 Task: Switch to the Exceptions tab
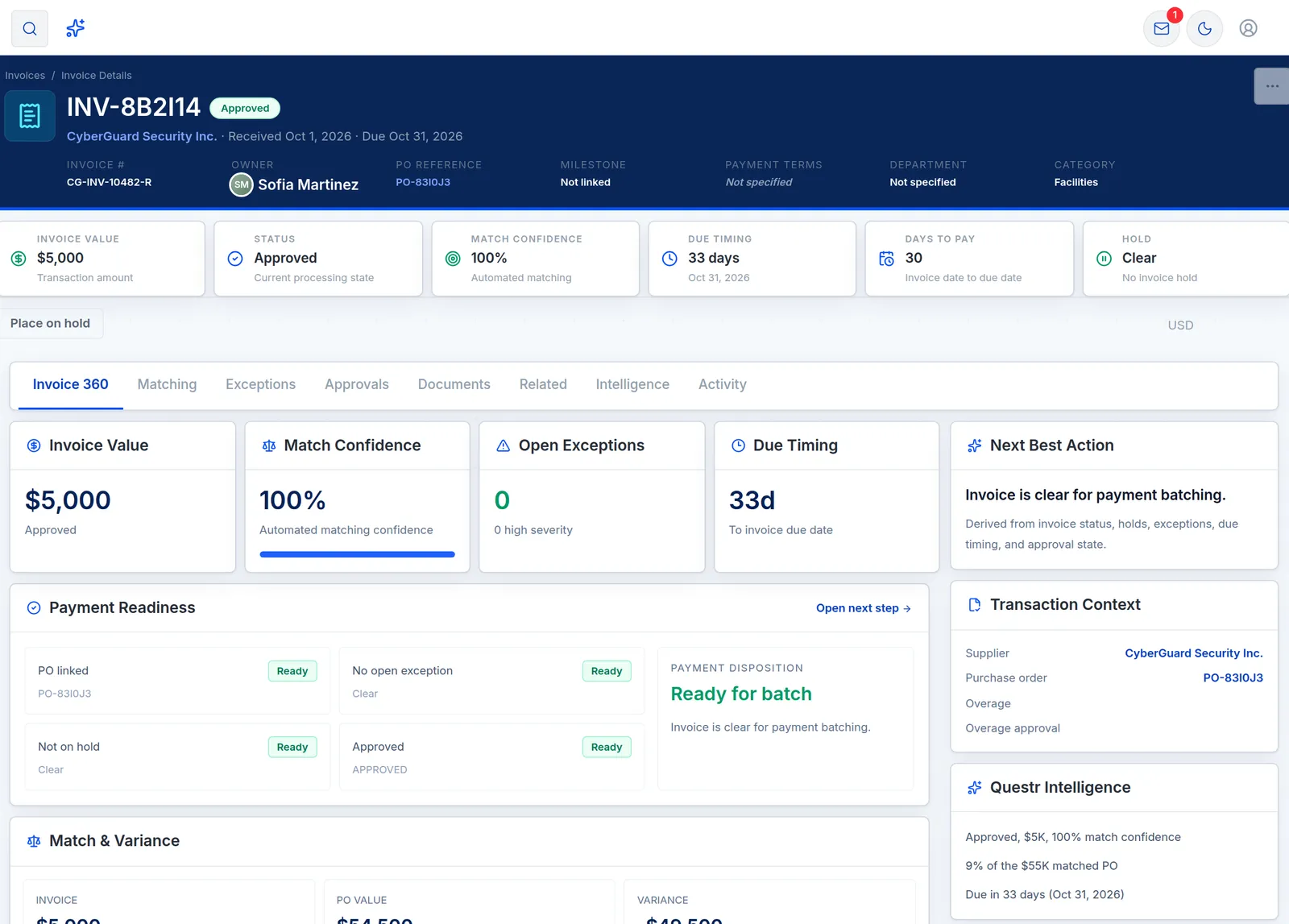[x=260, y=385]
